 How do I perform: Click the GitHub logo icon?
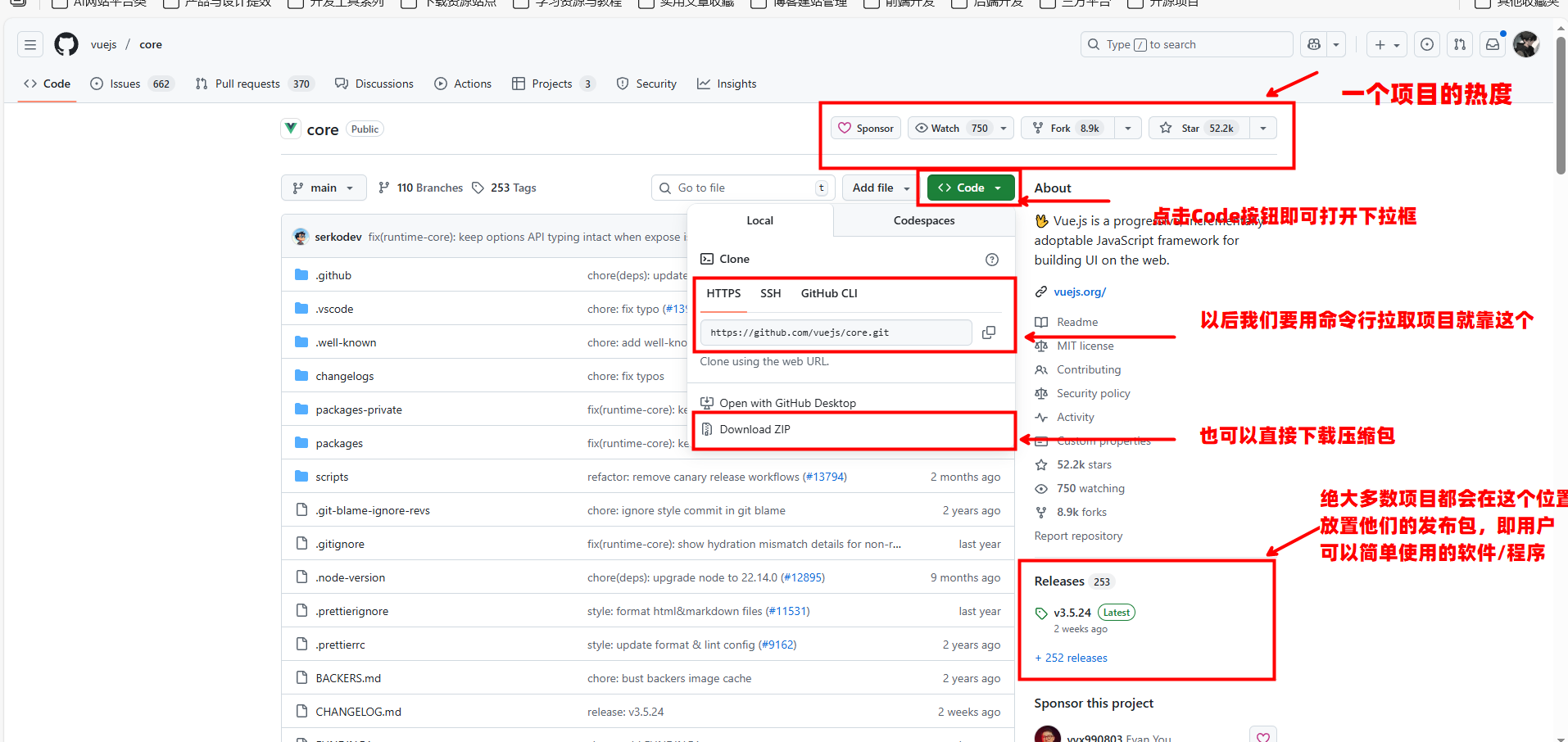point(66,44)
